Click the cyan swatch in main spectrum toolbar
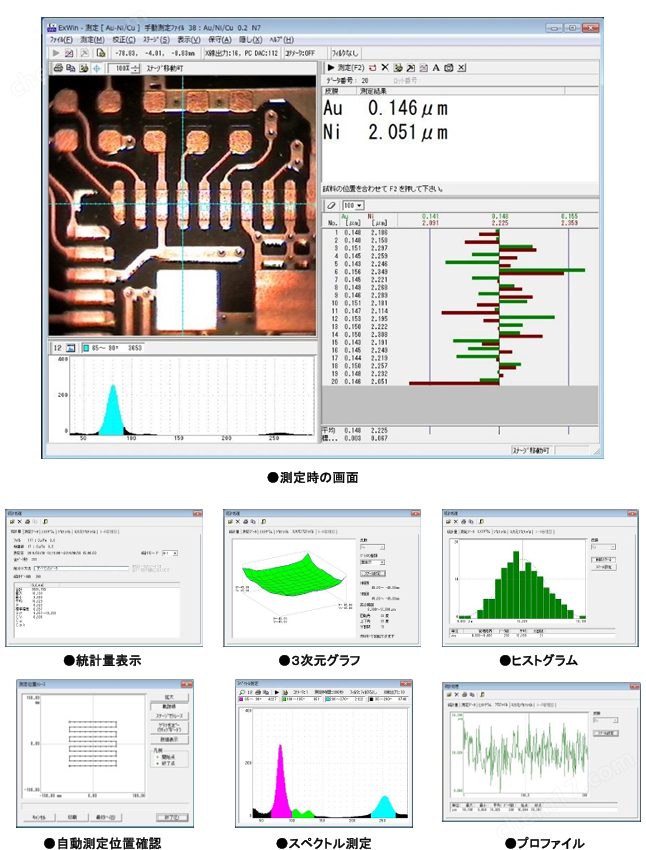Viewport: 646px width, 850px height. pyautogui.click(x=86, y=347)
